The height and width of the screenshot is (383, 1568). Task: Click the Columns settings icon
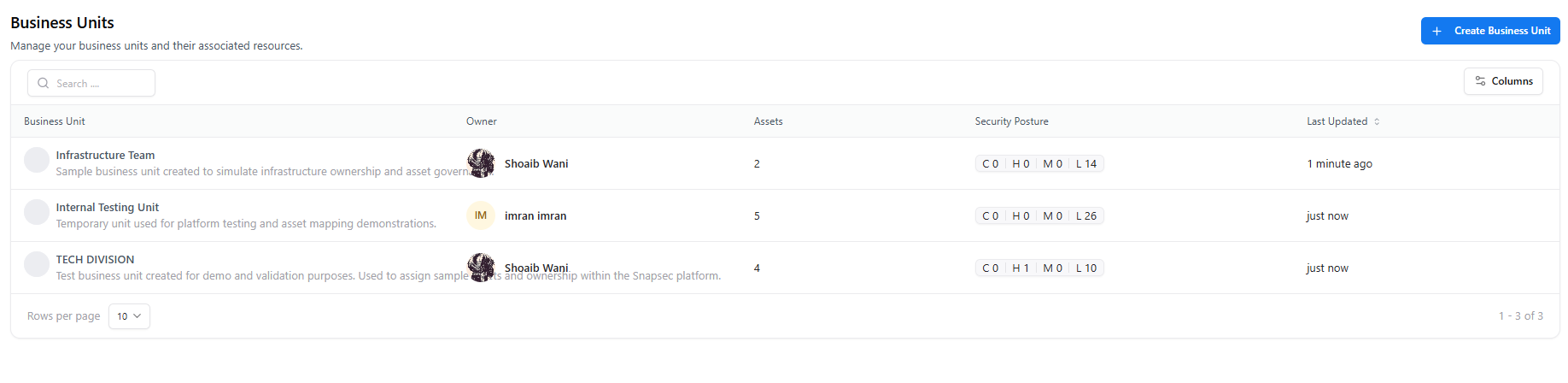pyautogui.click(x=1480, y=81)
